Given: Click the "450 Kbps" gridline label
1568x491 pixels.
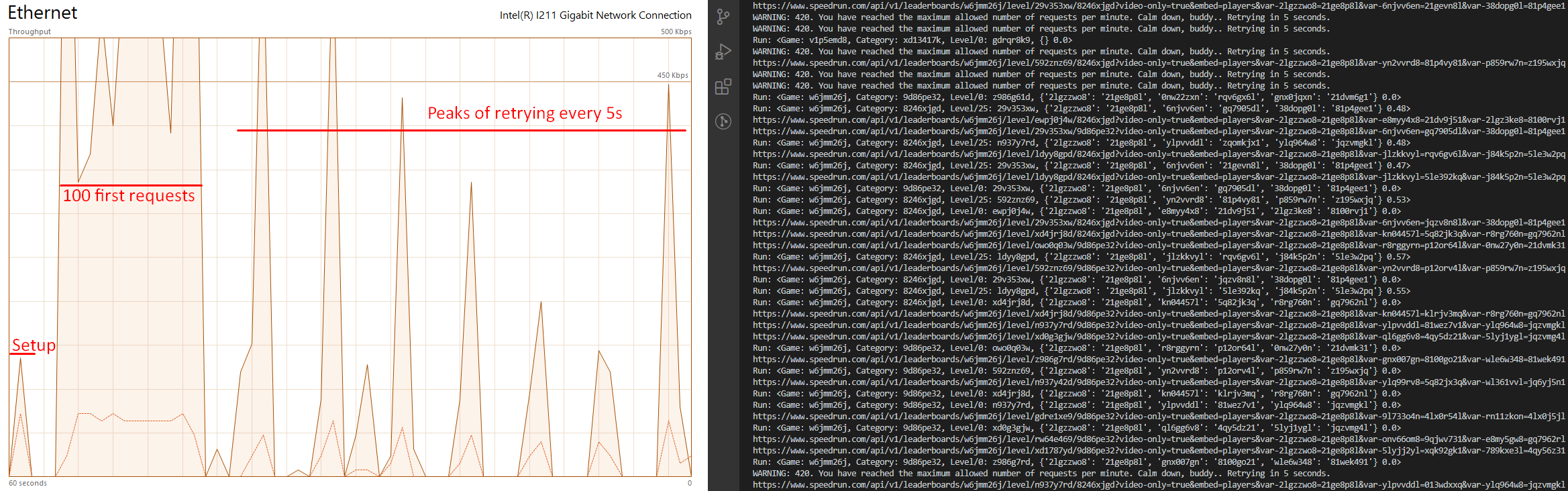Looking at the screenshot, I should 673,75.
